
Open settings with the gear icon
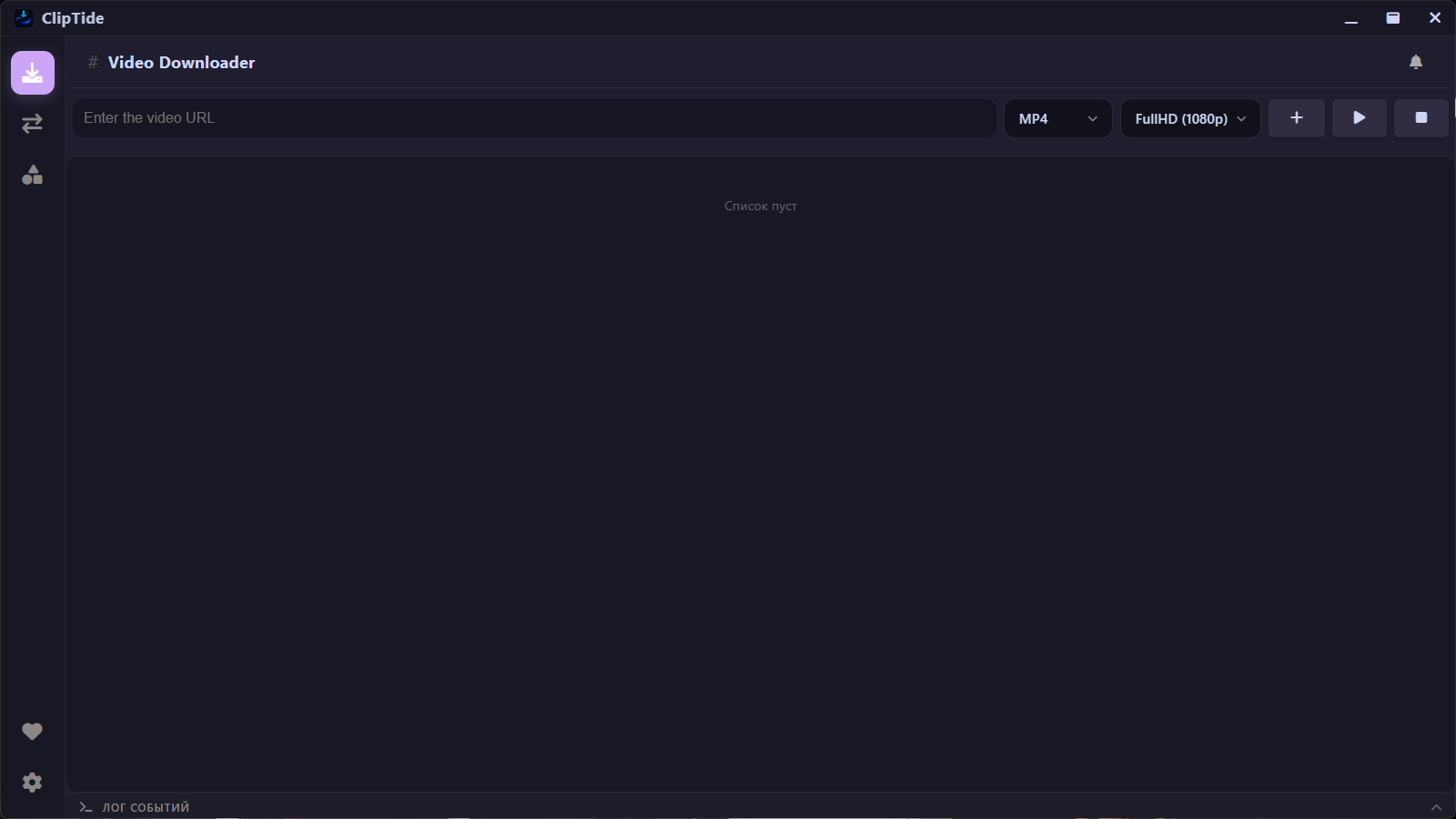click(x=32, y=782)
